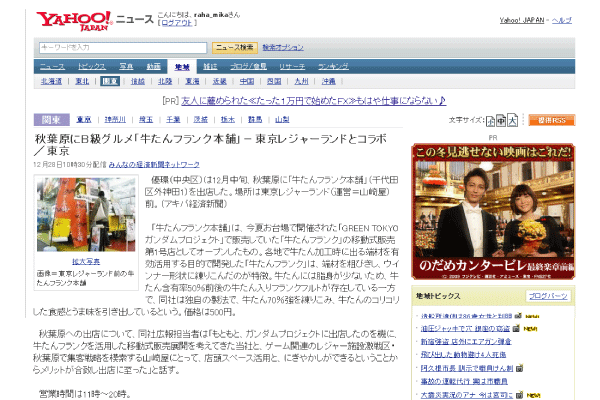Click the Yahoo! JAPAN logo
600x400 pixels.
(74, 21)
